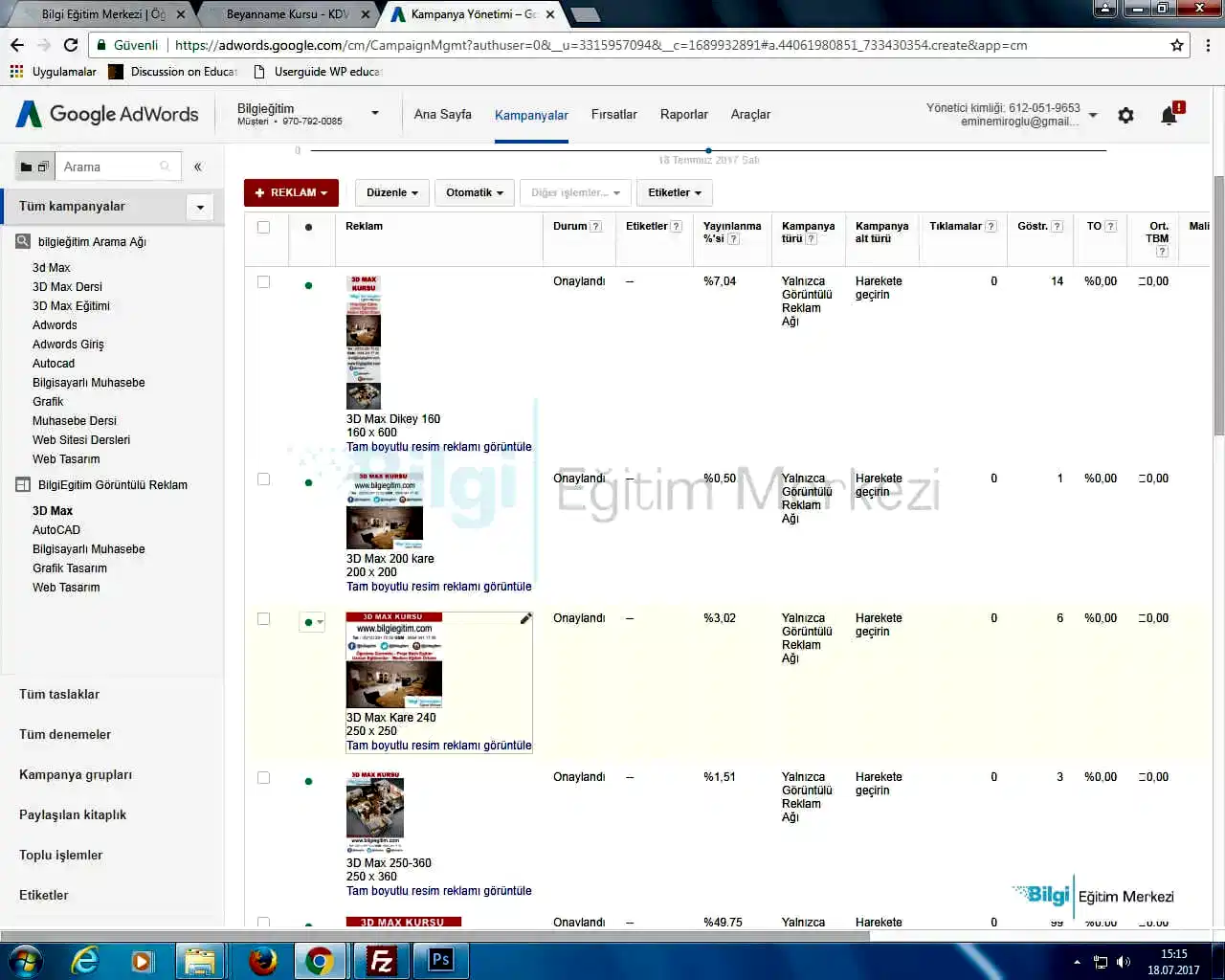Collapse the sidebar with double-chevron icon
The image size is (1225, 980).
click(x=198, y=167)
